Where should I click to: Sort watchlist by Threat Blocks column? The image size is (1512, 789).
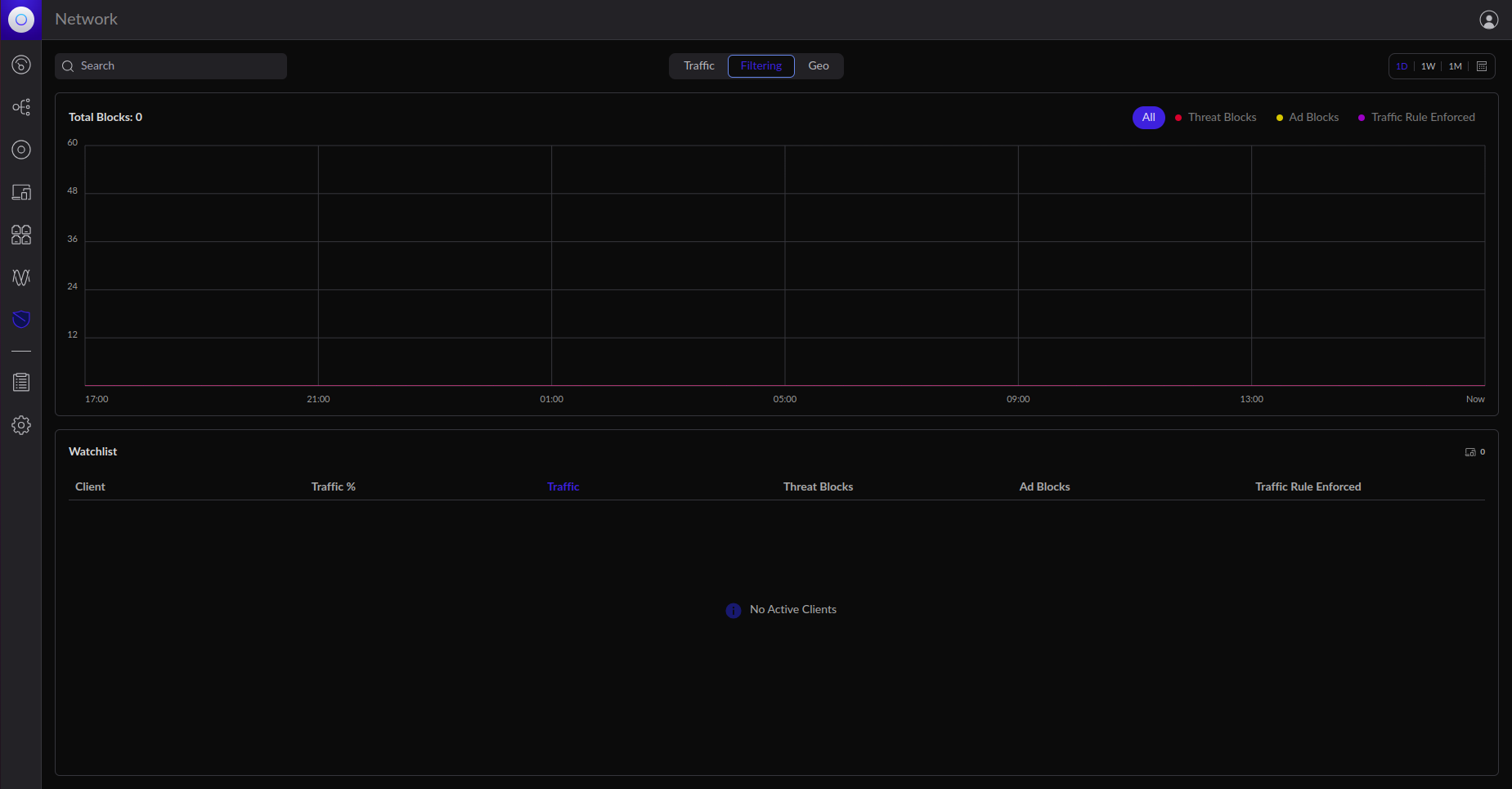pos(818,486)
